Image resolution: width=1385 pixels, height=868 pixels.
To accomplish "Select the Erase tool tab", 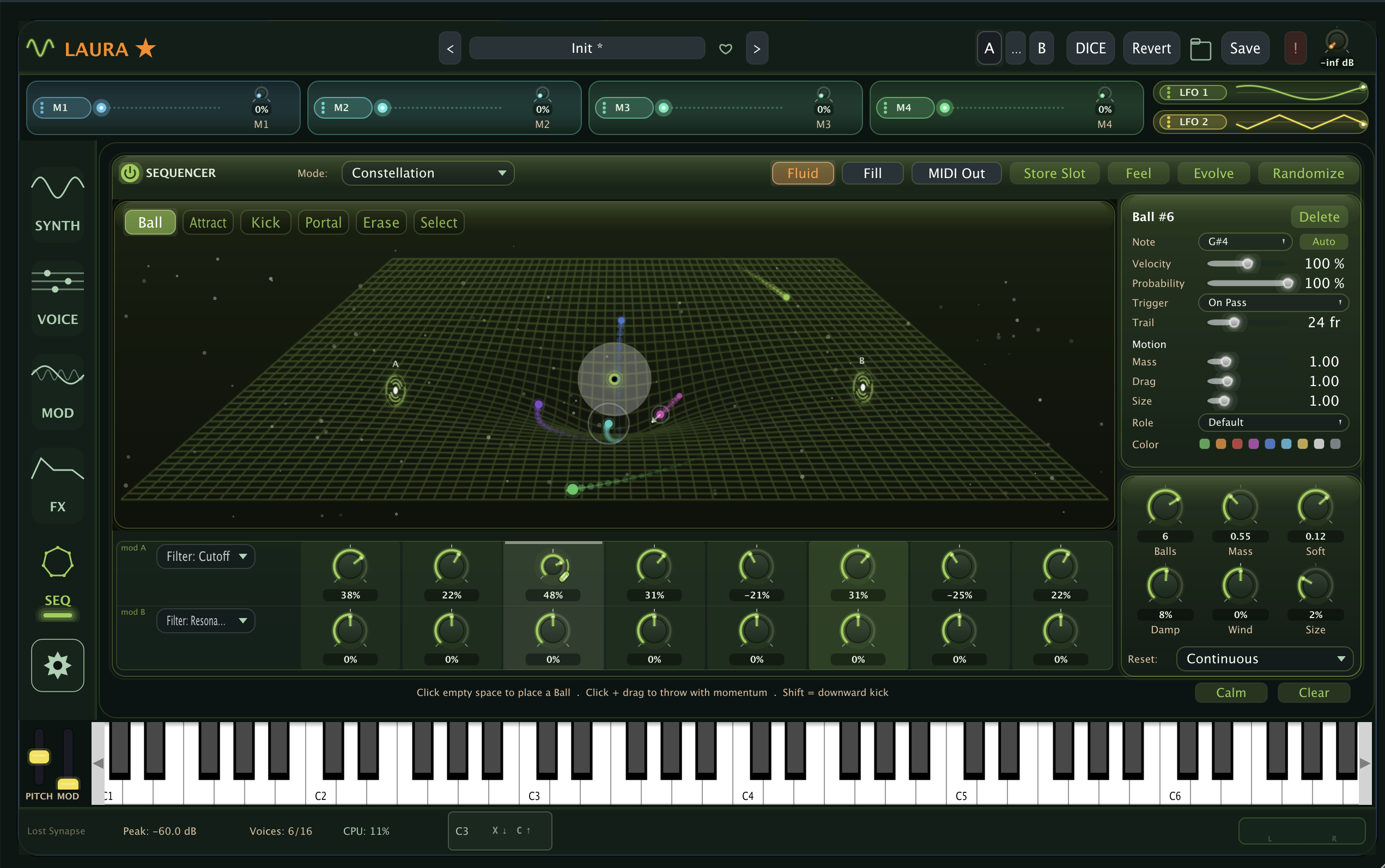I will tap(381, 223).
